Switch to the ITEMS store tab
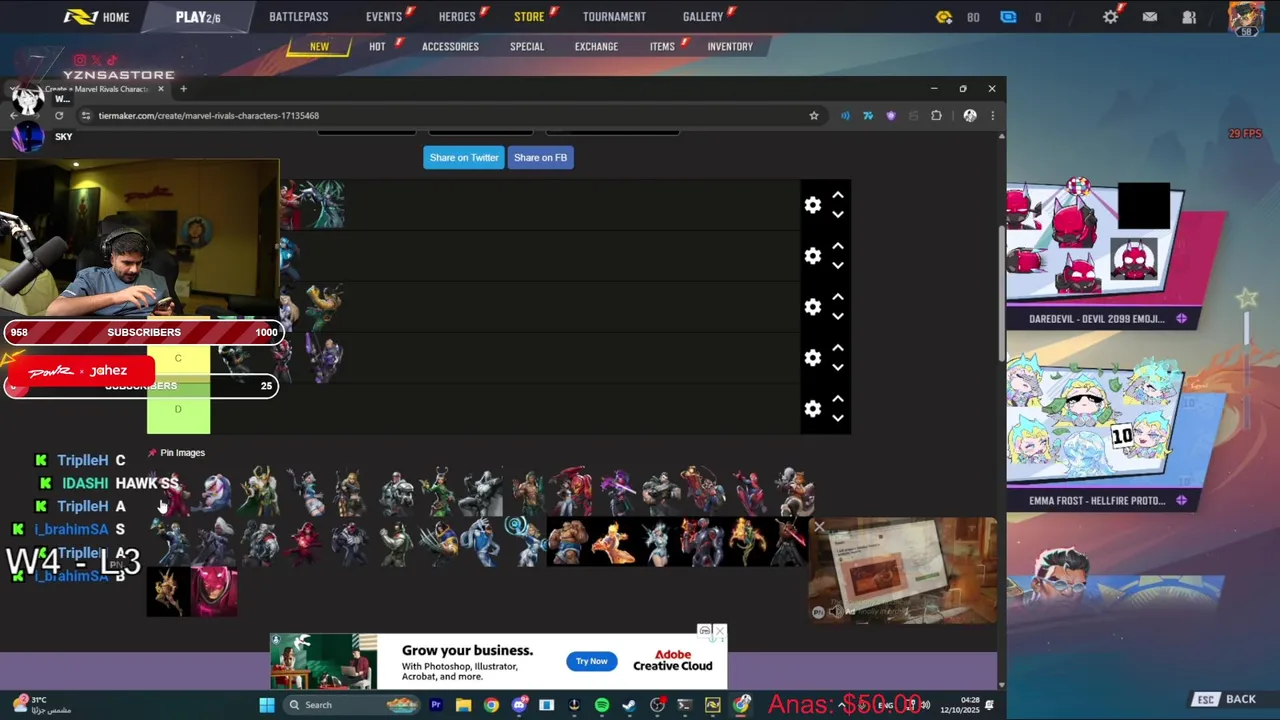 (662, 47)
